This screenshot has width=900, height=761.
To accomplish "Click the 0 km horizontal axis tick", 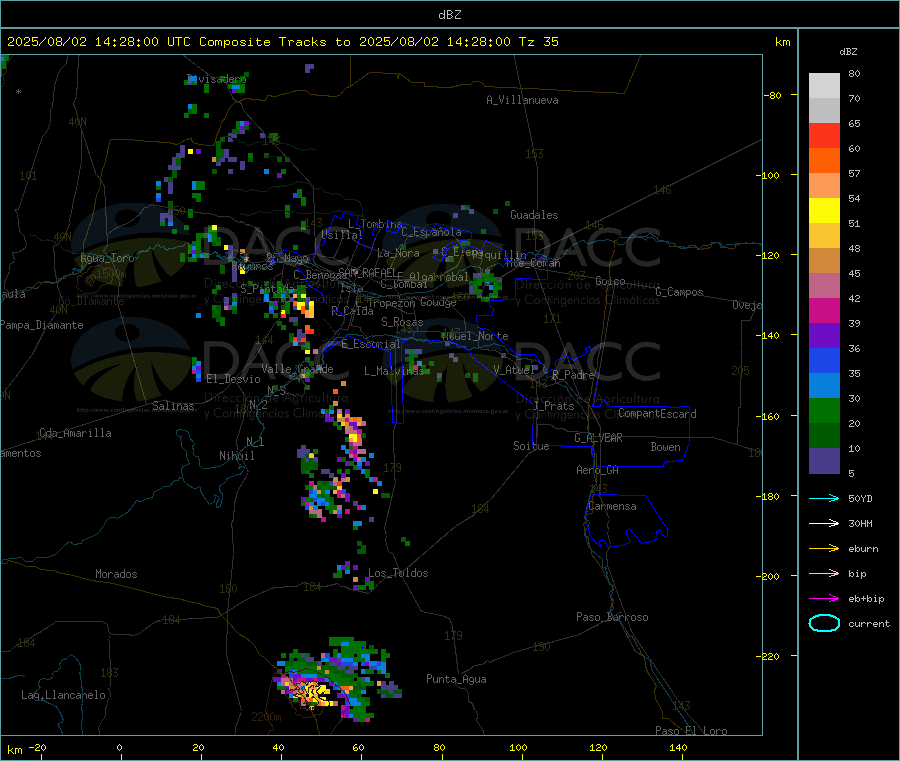I will (x=119, y=748).
